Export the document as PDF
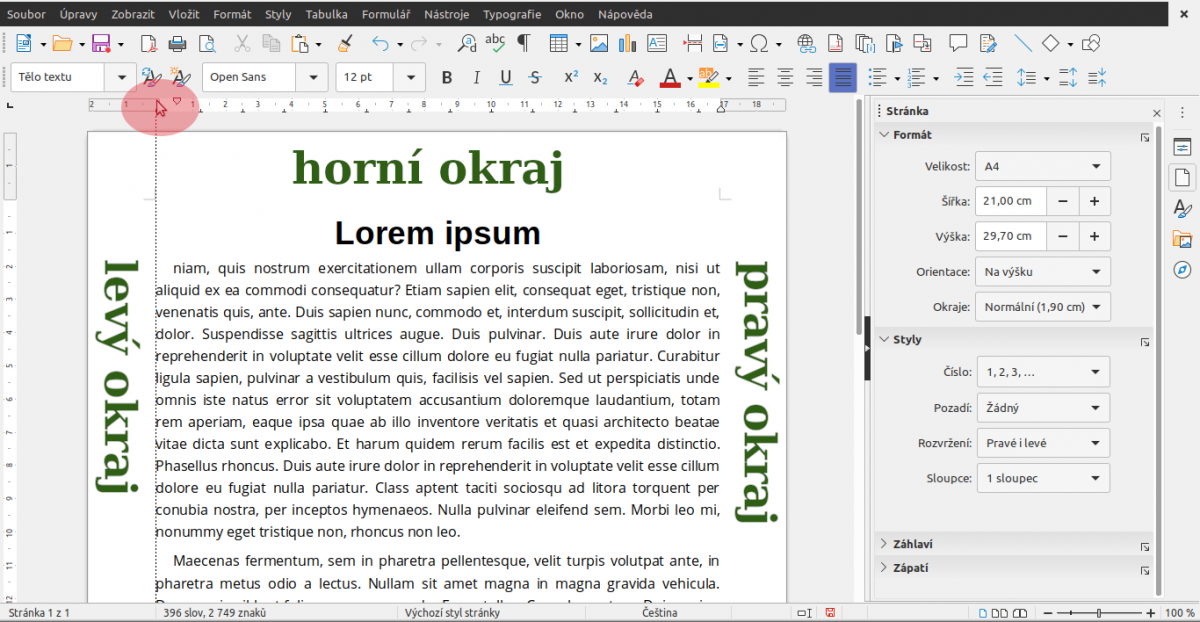Screen dimensions: 1200x622 point(149,44)
